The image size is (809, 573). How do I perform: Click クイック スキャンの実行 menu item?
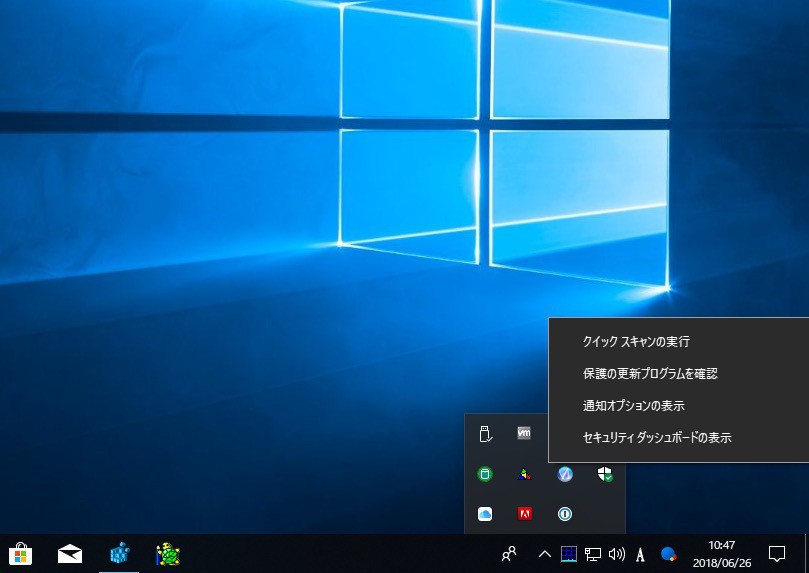[636, 342]
